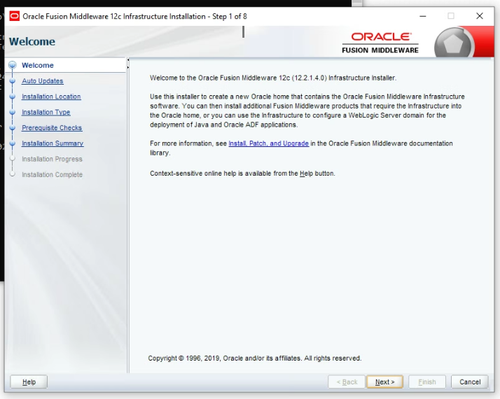The image size is (500, 399).
Task: Select the Welcome step in sidebar
Action: point(38,65)
